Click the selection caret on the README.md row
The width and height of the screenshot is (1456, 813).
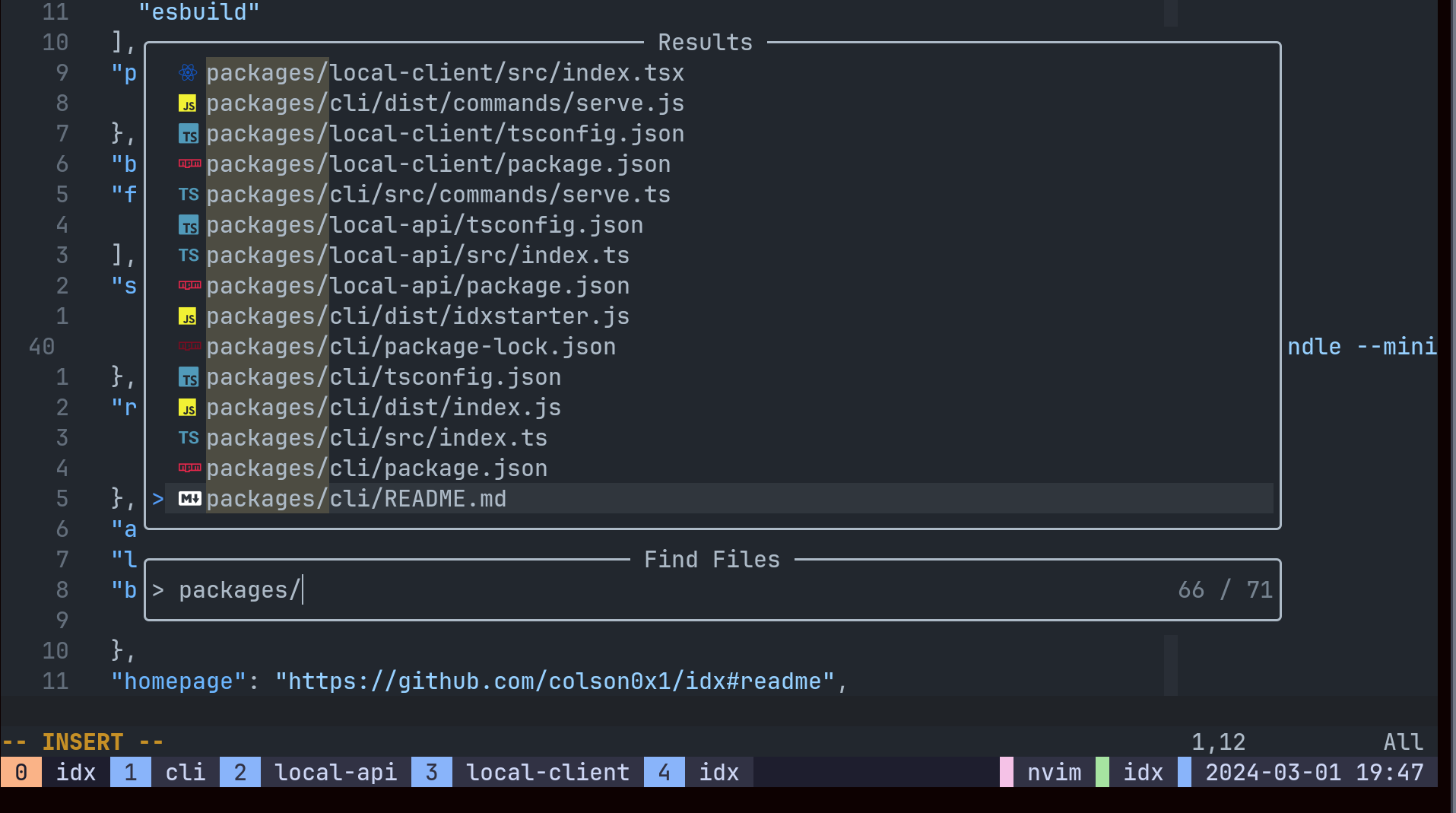157,499
